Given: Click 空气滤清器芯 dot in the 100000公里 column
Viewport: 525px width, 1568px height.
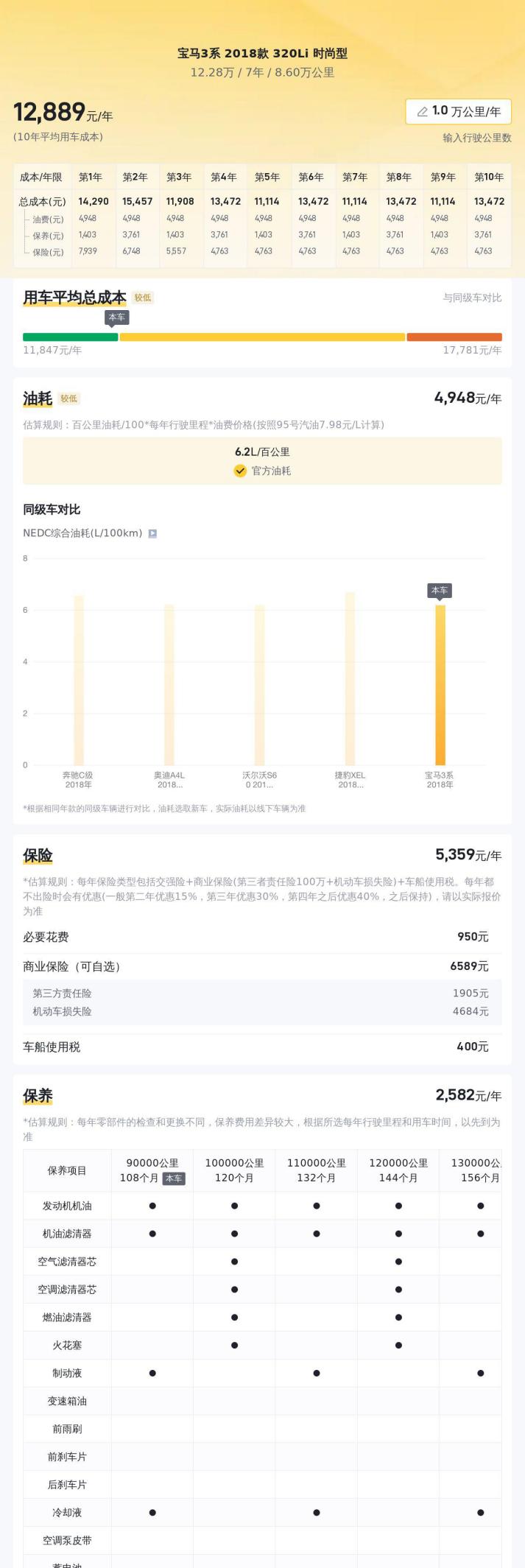Looking at the screenshot, I should click(x=234, y=1262).
